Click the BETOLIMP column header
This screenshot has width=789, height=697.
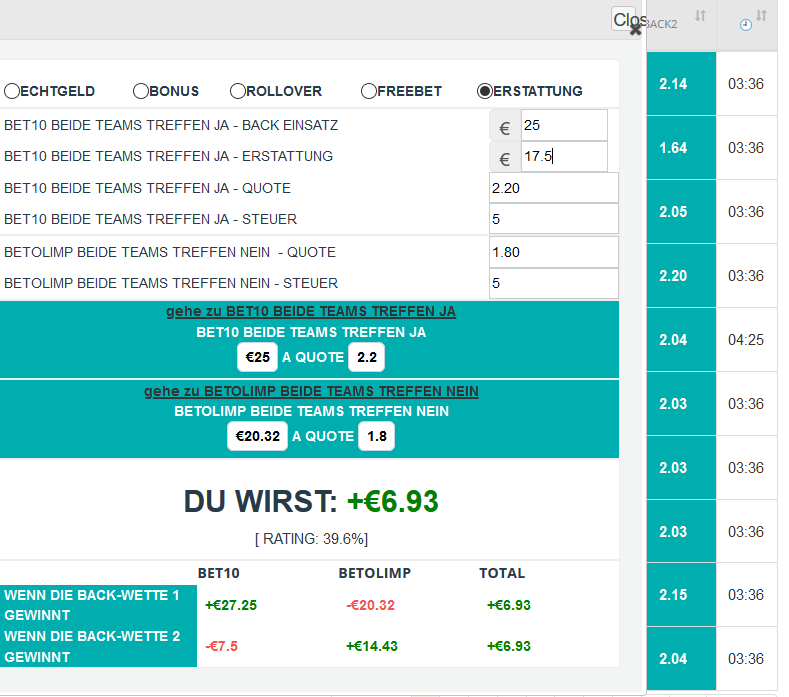click(374, 573)
